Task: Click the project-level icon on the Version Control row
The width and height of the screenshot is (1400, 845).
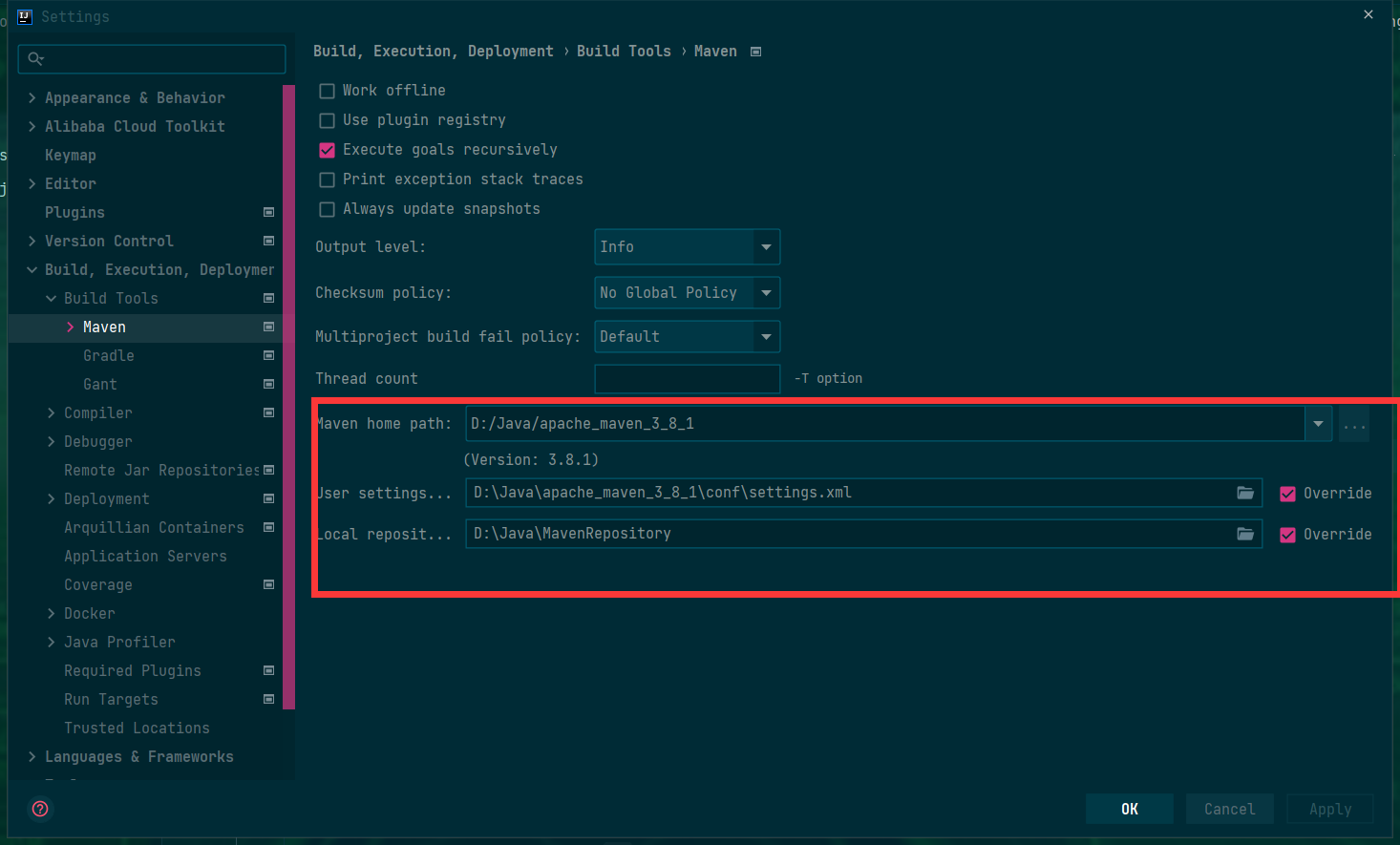Action: pos(268,241)
